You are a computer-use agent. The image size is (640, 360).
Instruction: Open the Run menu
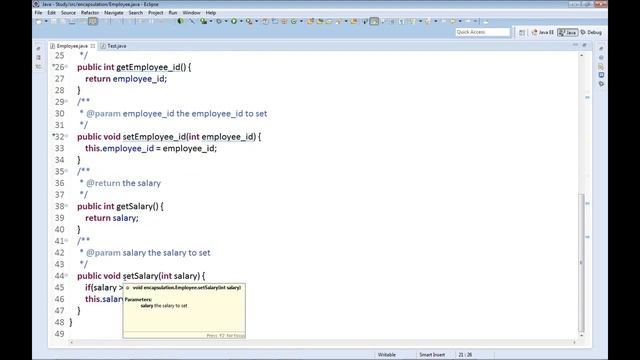[173, 13]
